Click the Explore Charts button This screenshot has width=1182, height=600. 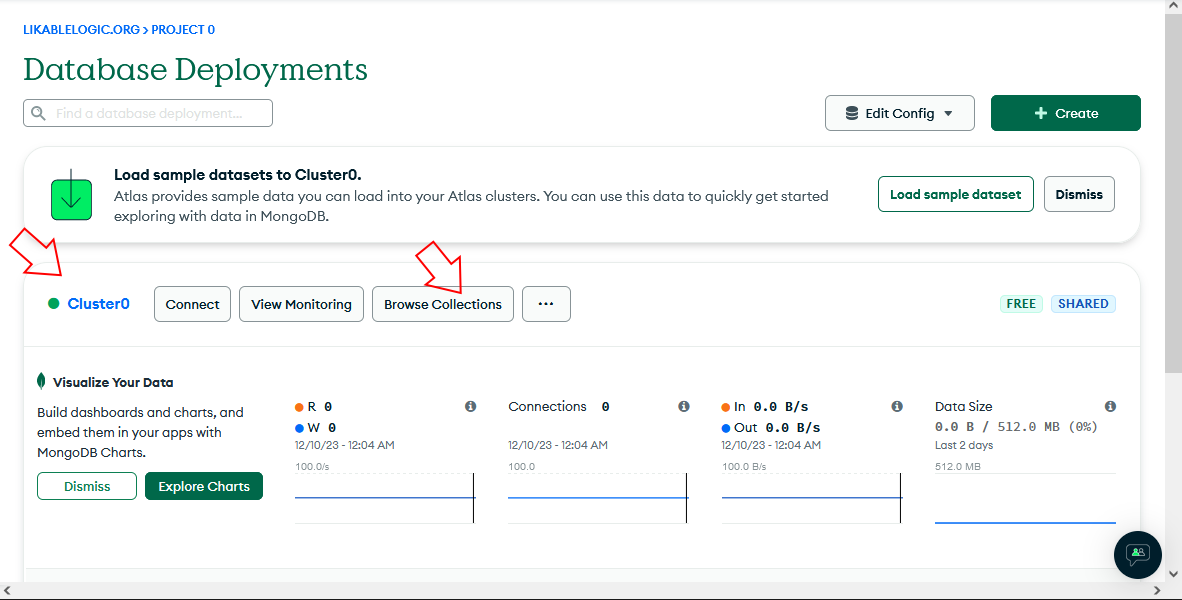pos(204,487)
